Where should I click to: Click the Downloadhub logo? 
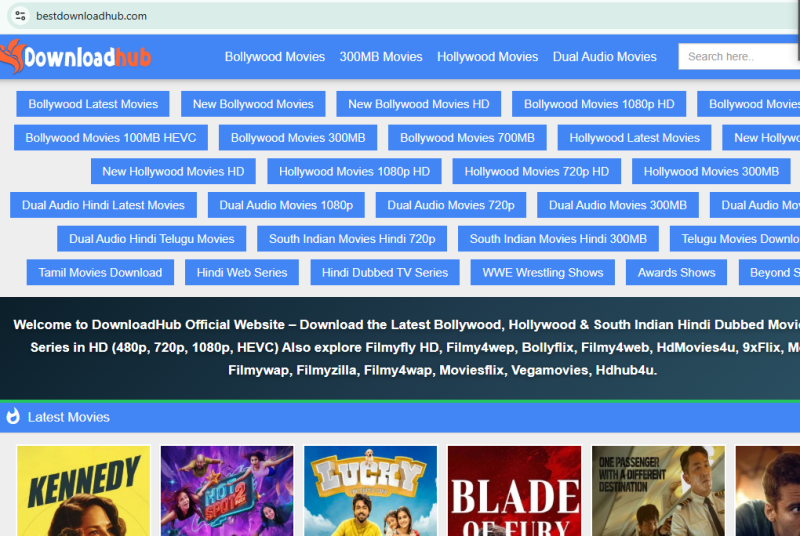click(76, 57)
